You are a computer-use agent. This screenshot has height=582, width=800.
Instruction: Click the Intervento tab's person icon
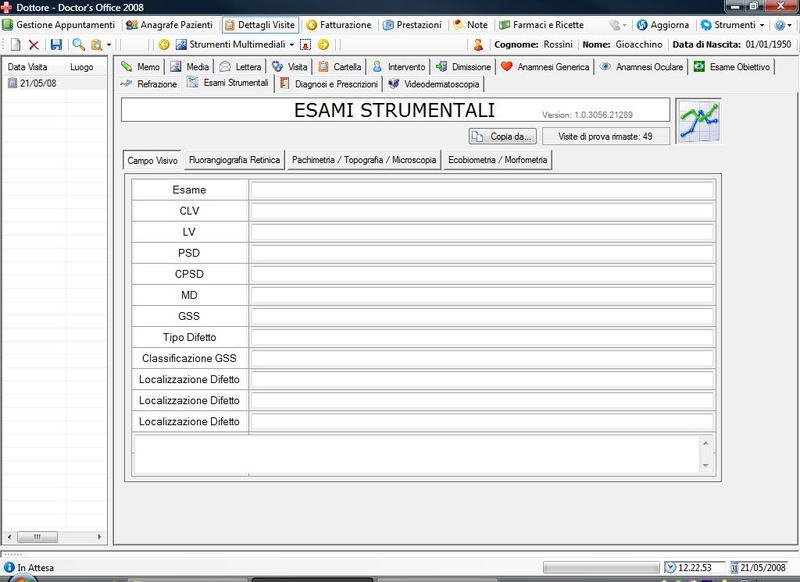point(377,67)
